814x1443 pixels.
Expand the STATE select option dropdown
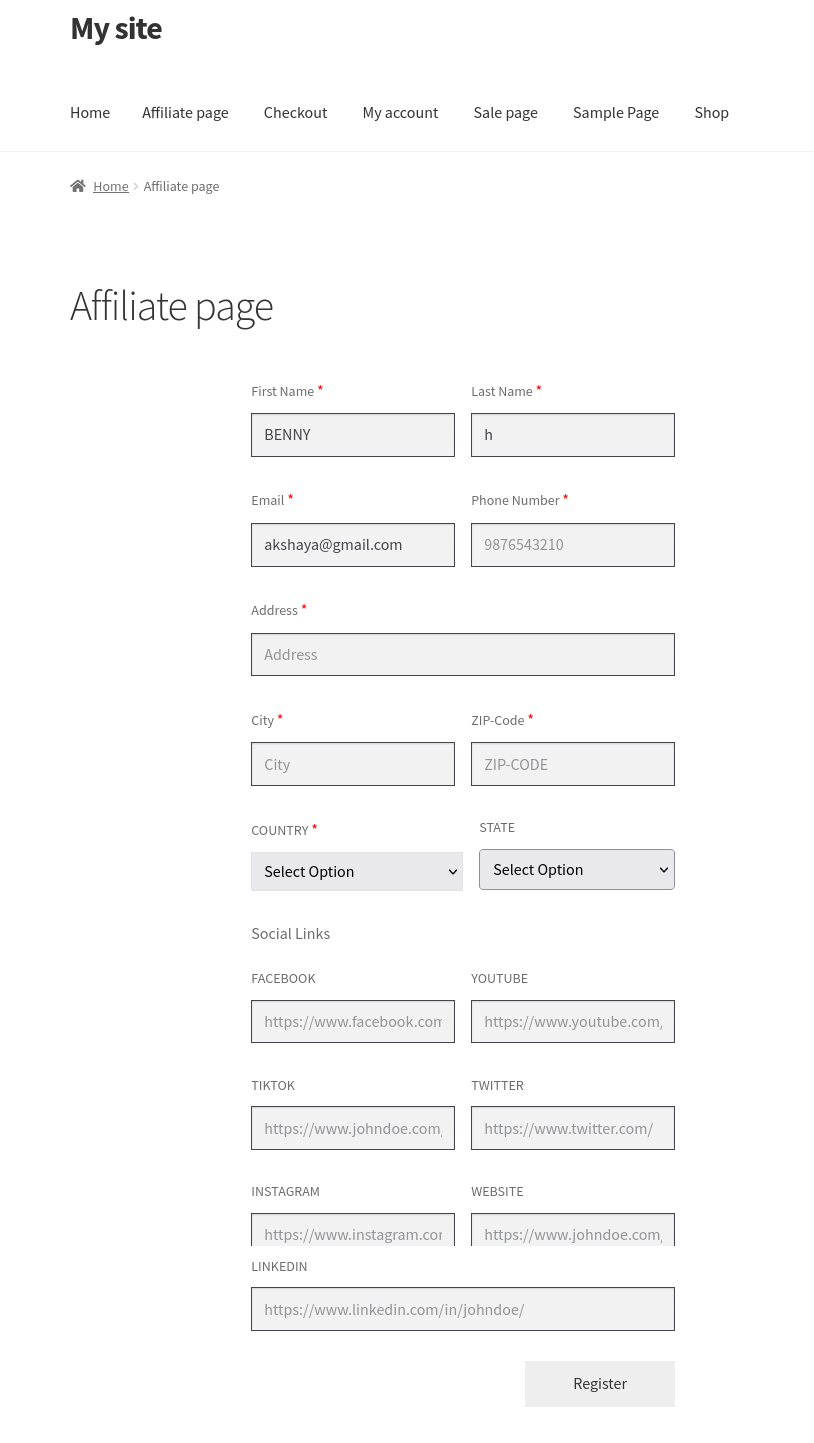click(x=576, y=869)
